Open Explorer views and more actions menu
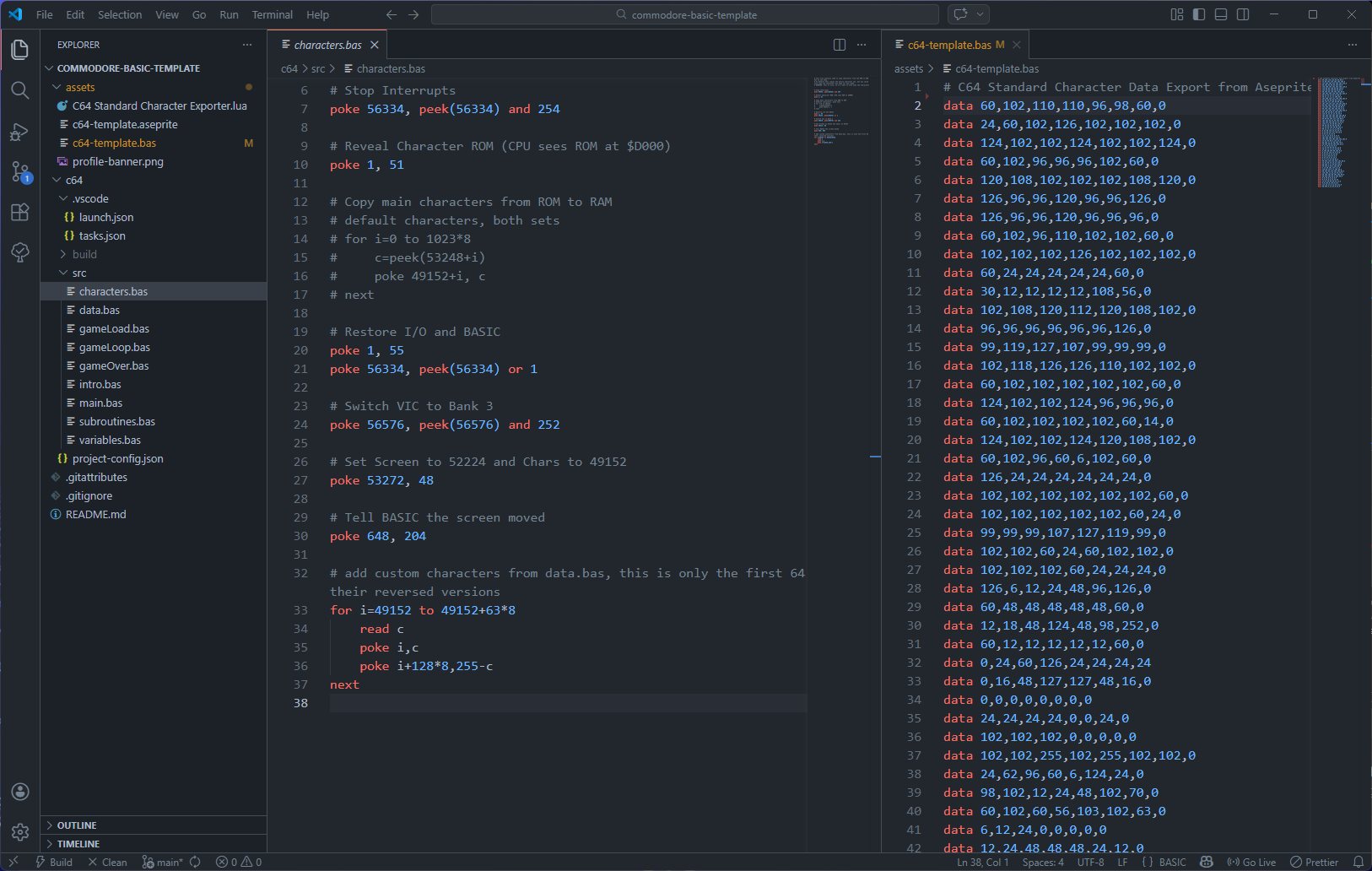 click(x=247, y=45)
